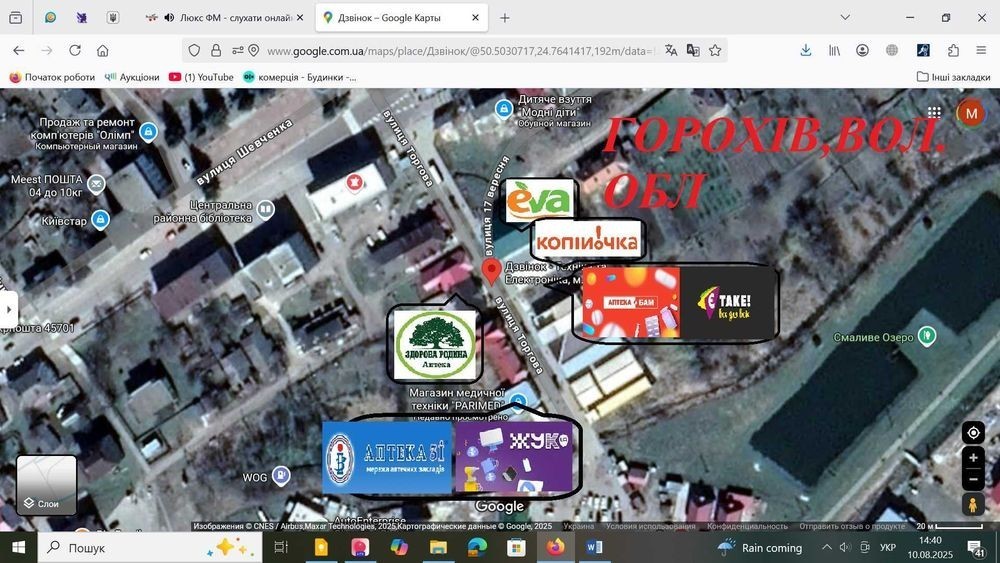This screenshot has width=1000, height=563.
Task: Center map on my location
Action: (x=973, y=433)
